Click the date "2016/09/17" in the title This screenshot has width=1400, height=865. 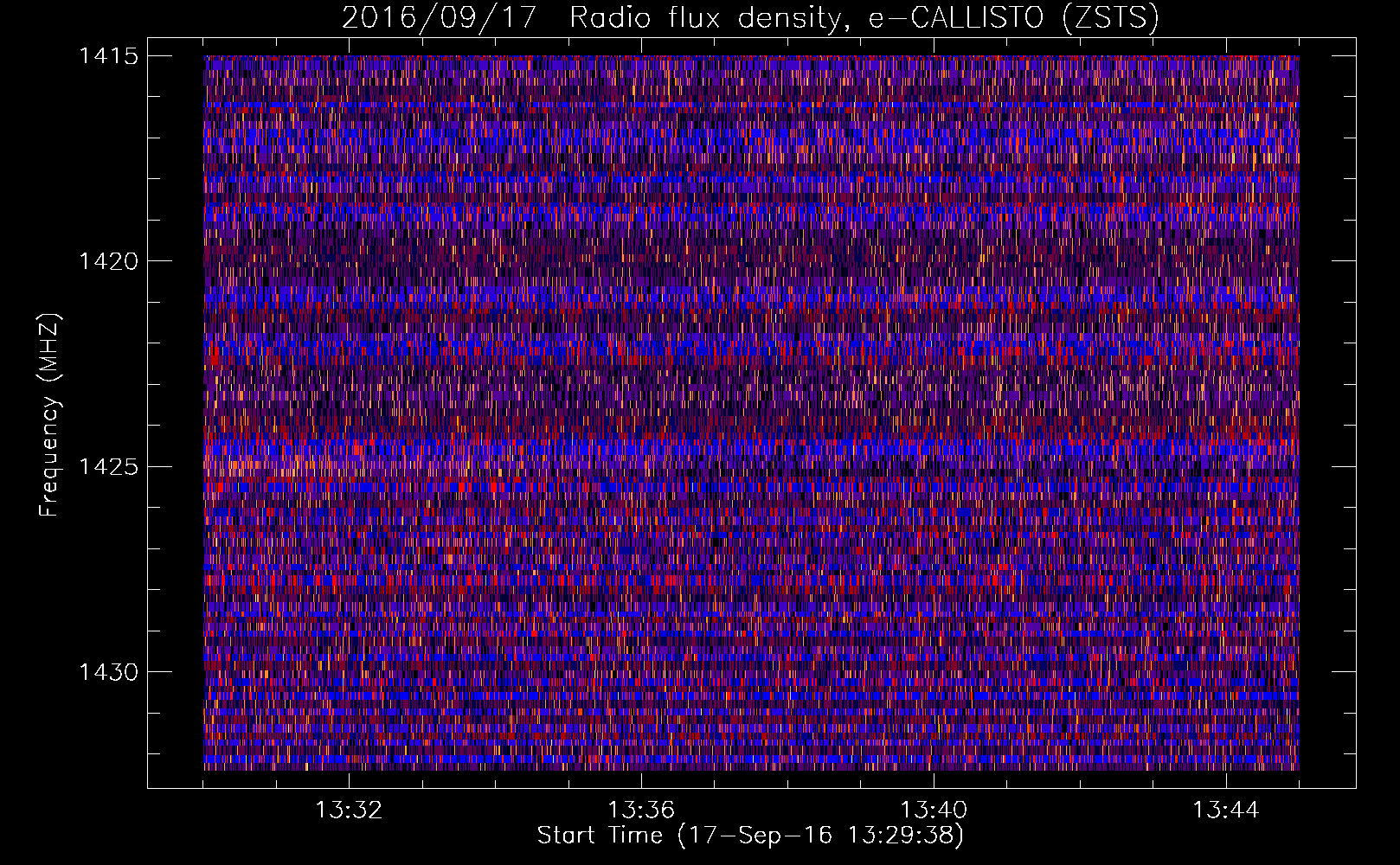[x=440, y=17]
